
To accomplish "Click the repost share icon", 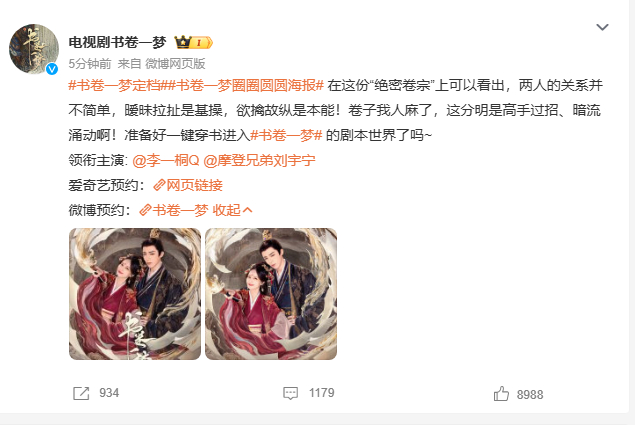I will [81, 393].
